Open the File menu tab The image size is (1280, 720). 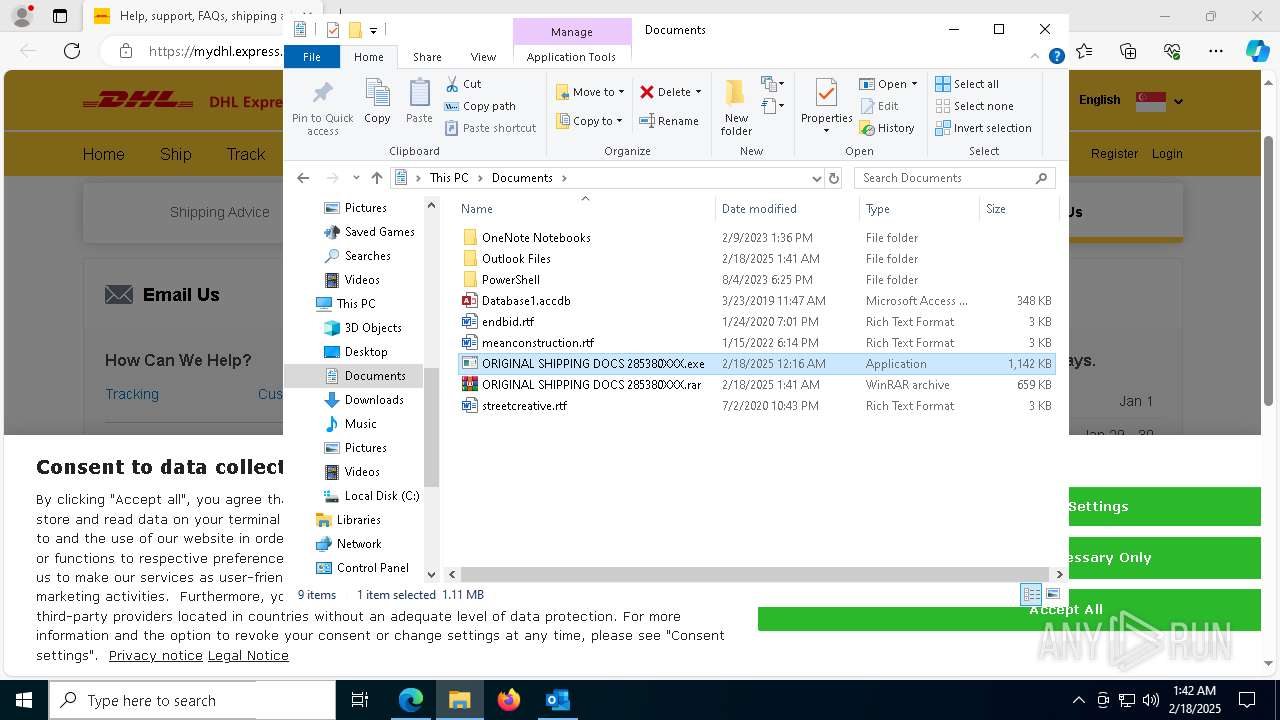click(312, 57)
